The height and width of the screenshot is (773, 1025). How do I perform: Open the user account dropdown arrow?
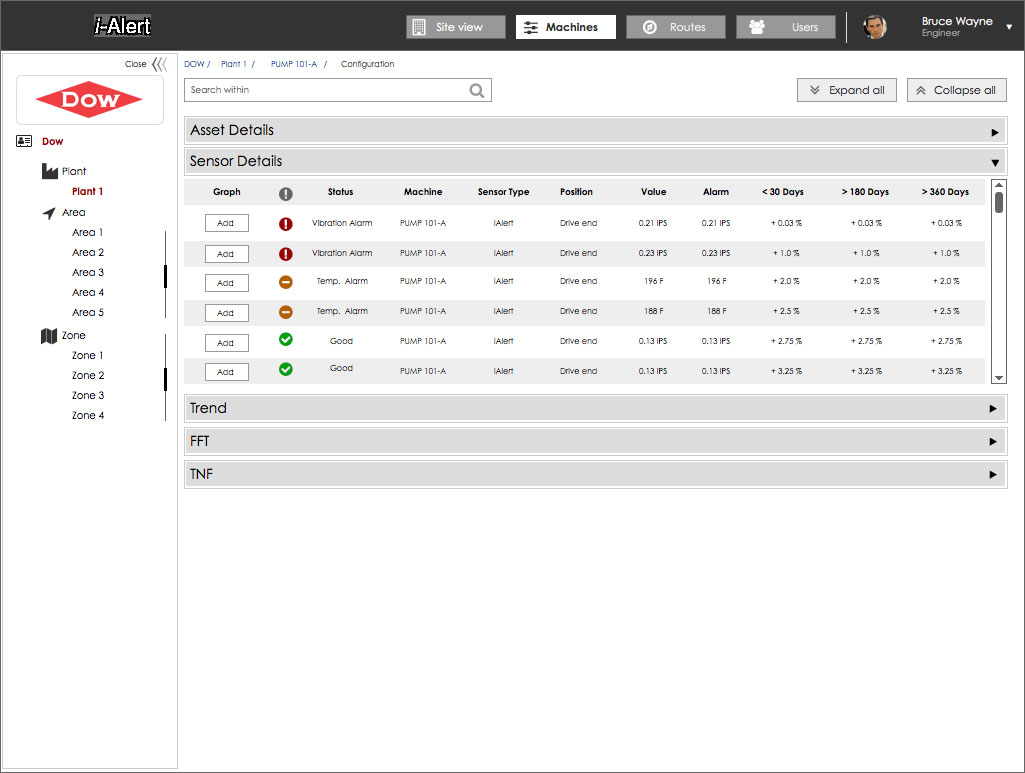[1009, 28]
